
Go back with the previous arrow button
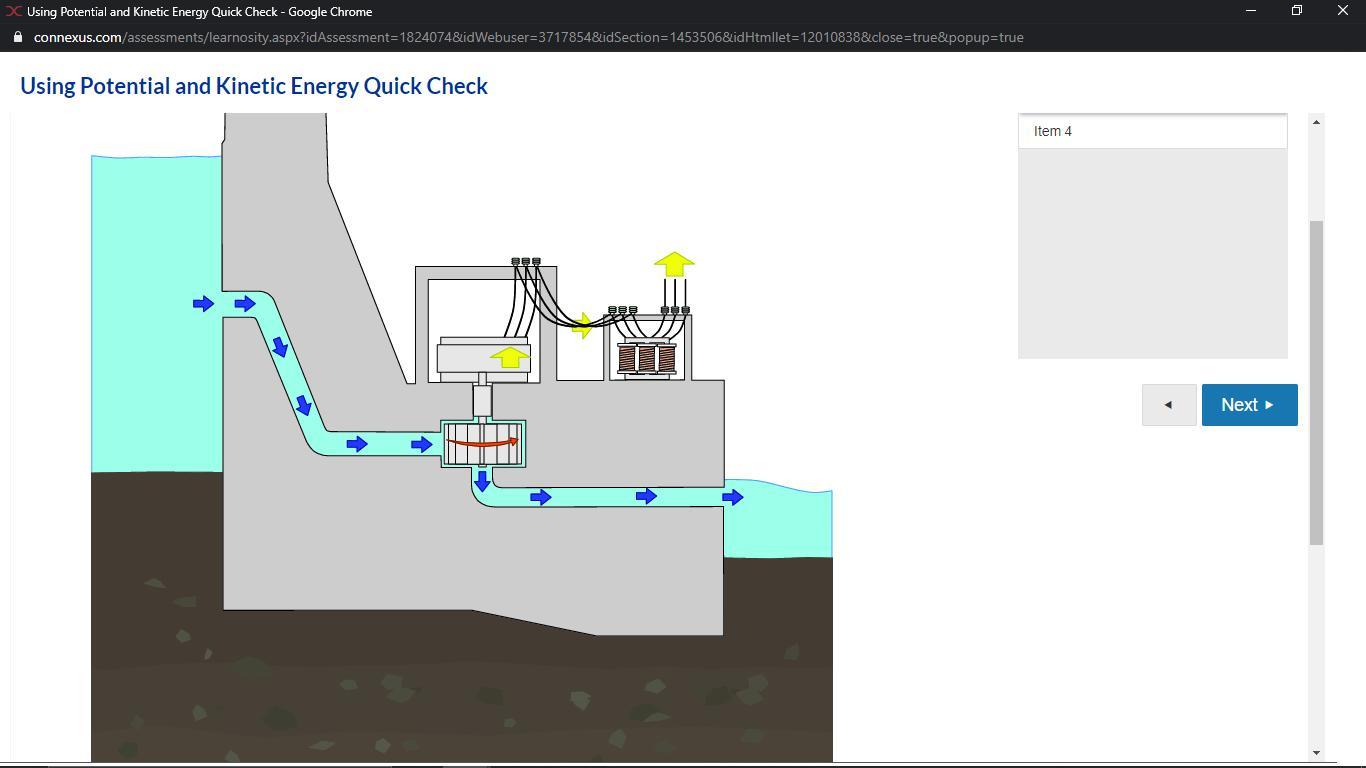[1168, 405]
